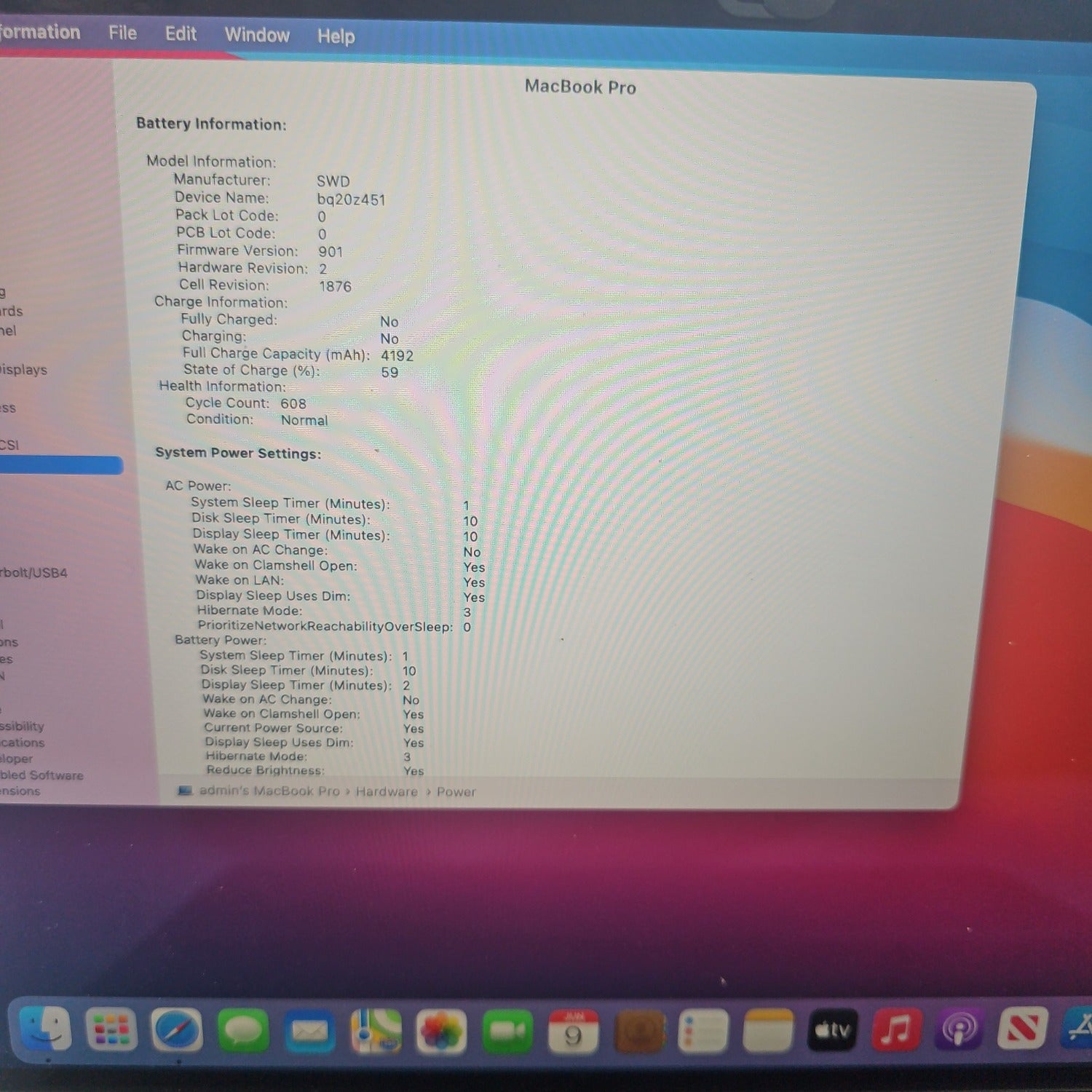Select the highlighted Power sidebar row
Screen dimensions: 1092x1092
(x=61, y=465)
